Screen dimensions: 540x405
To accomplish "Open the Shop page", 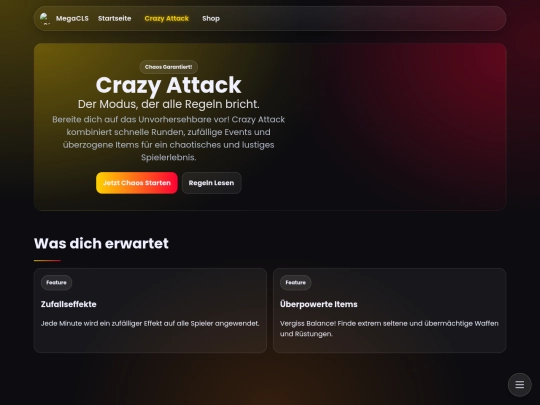I will 211,18.
